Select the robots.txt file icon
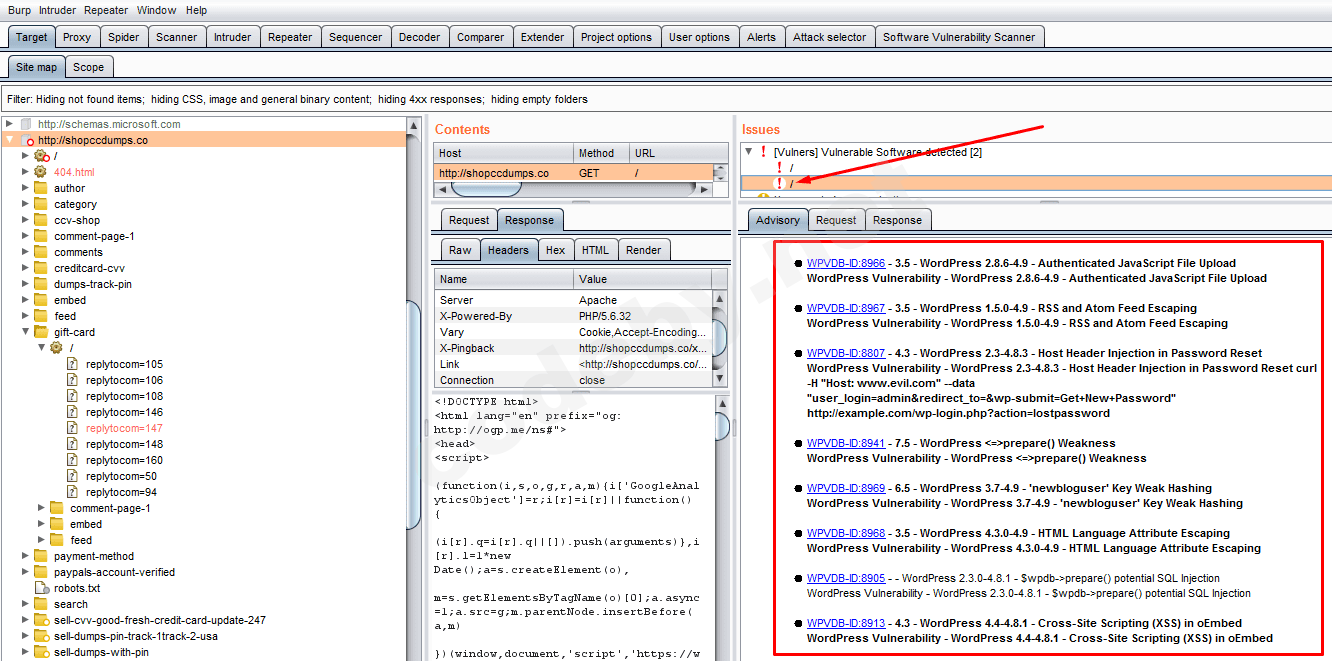This screenshot has height=661, width=1332. (41, 588)
